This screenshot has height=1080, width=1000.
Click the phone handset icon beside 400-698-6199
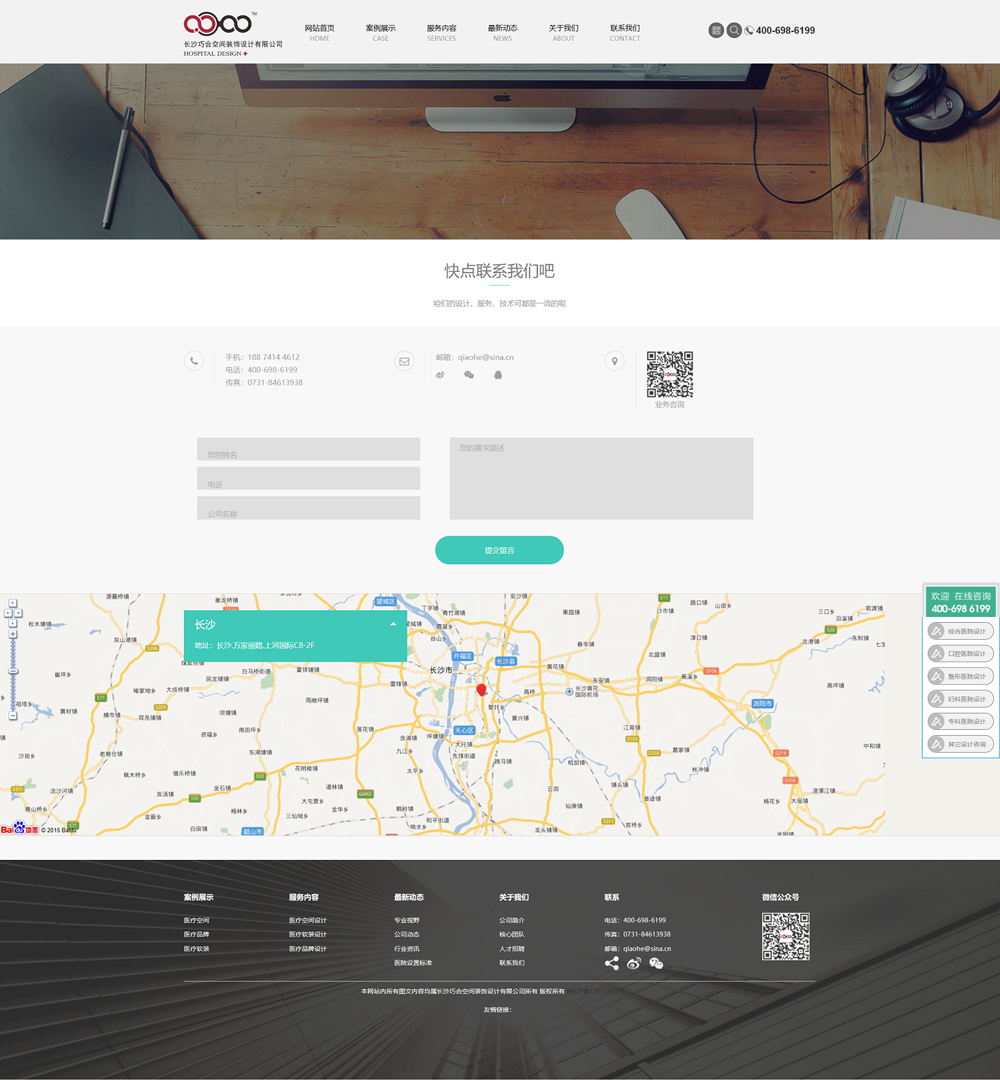(x=749, y=30)
